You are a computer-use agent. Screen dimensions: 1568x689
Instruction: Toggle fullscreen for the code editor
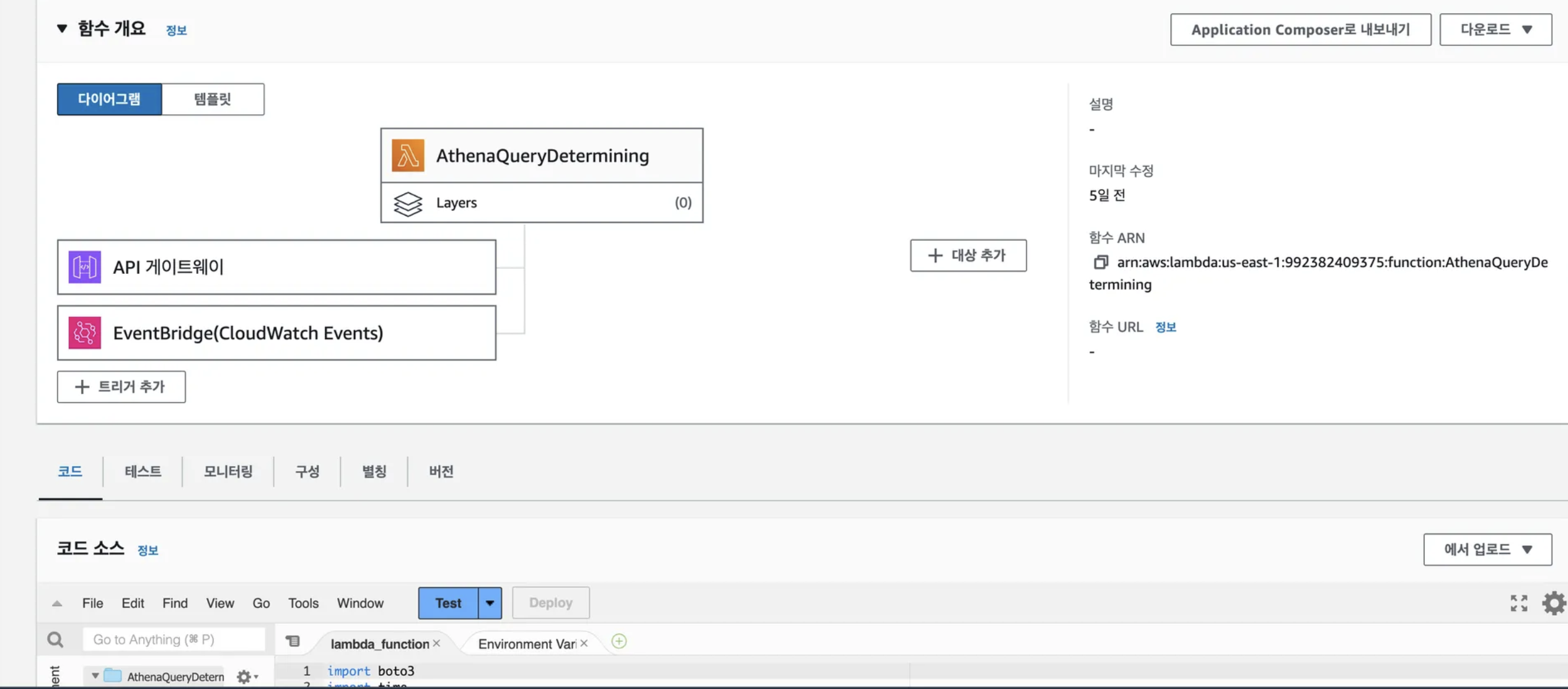pyautogui.click(x=1518, y=603)
